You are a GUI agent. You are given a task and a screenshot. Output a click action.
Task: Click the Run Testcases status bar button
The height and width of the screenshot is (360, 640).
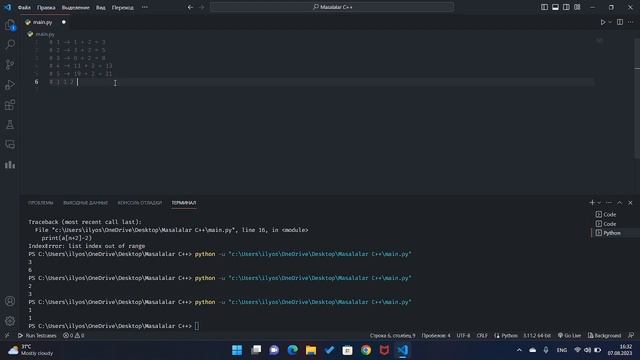pyautogui.click(x=37, y=336)
